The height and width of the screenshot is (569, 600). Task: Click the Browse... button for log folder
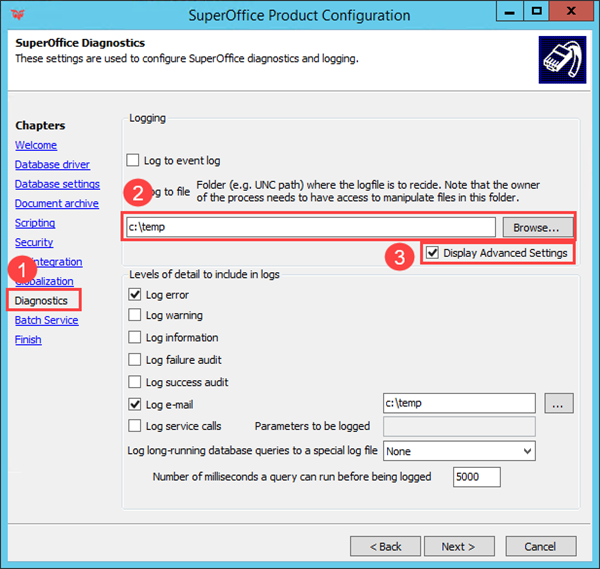[538, 227]
